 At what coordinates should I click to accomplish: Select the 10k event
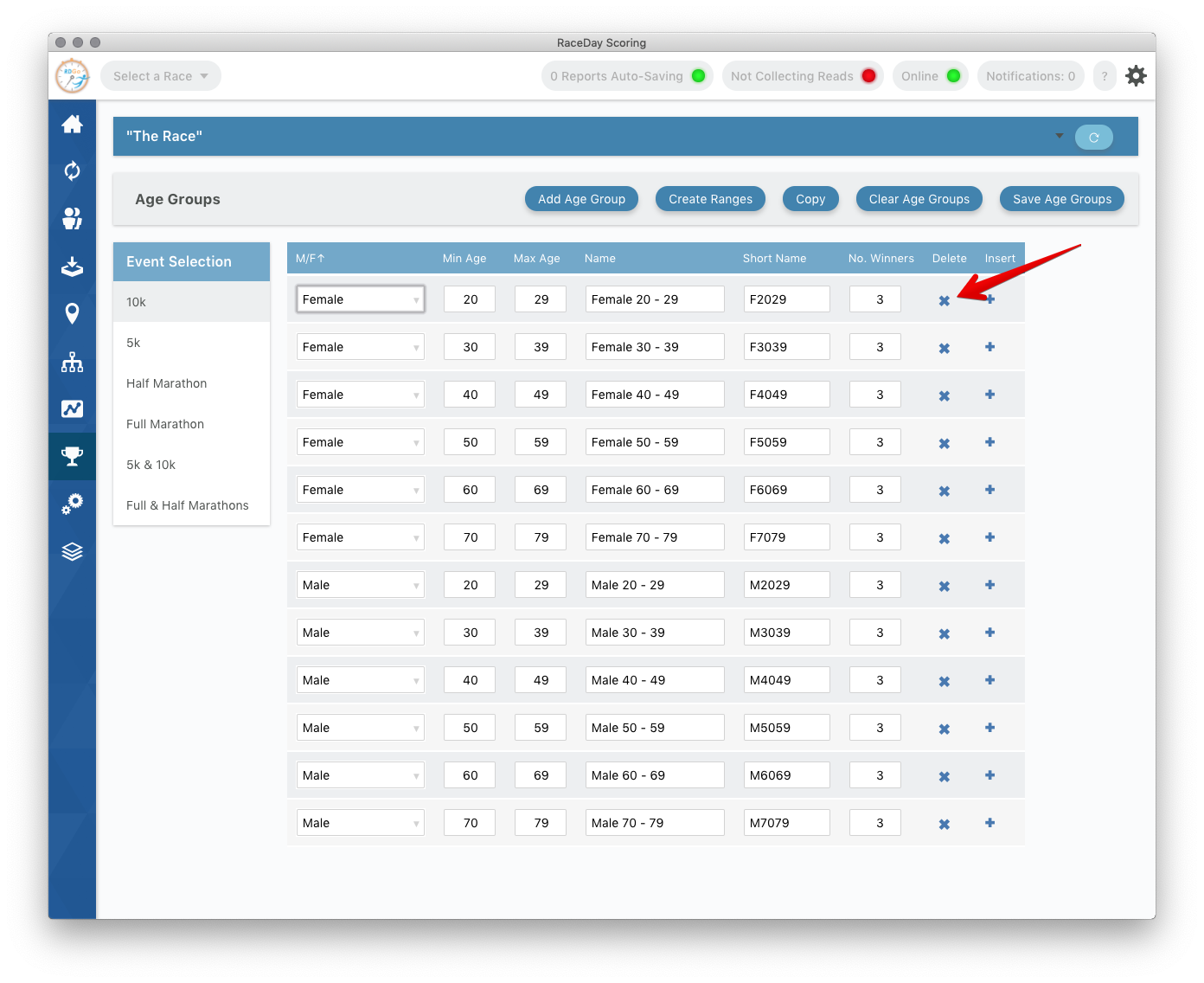click(x=191, y=302)
